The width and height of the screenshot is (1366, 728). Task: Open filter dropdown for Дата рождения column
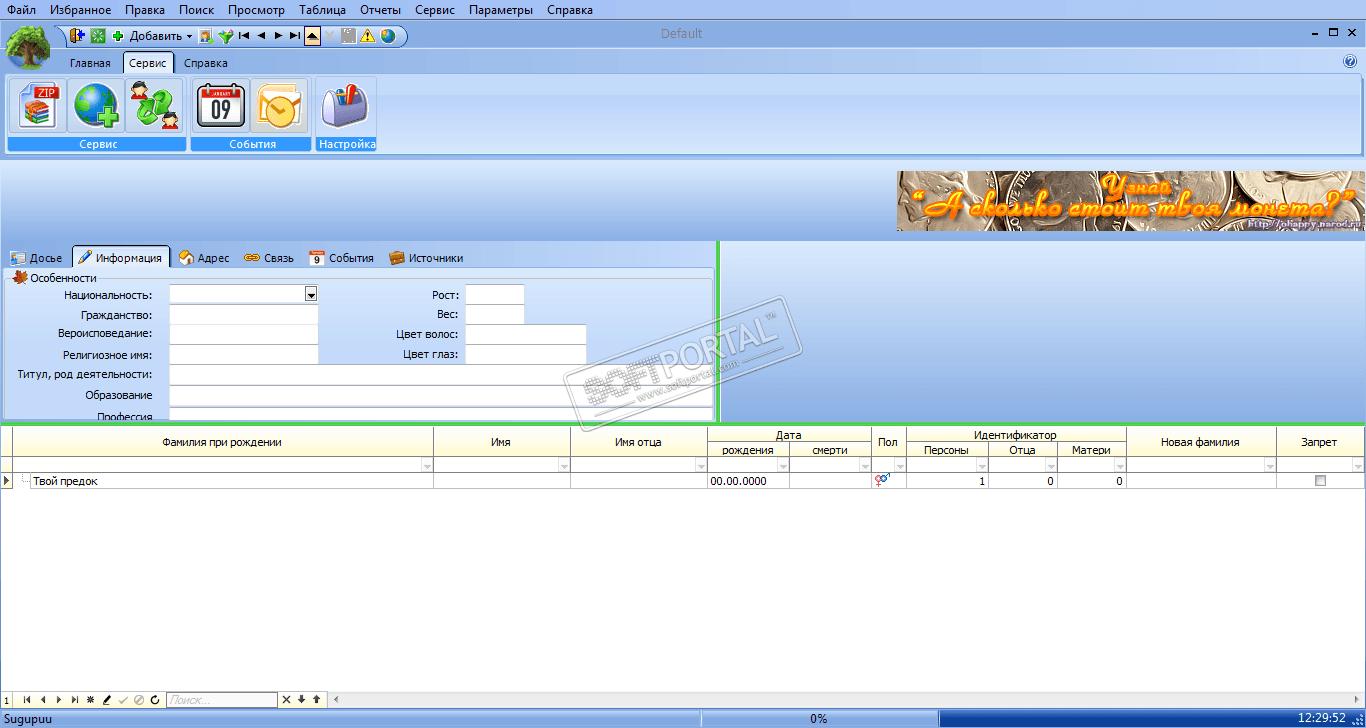pos(783,466)
